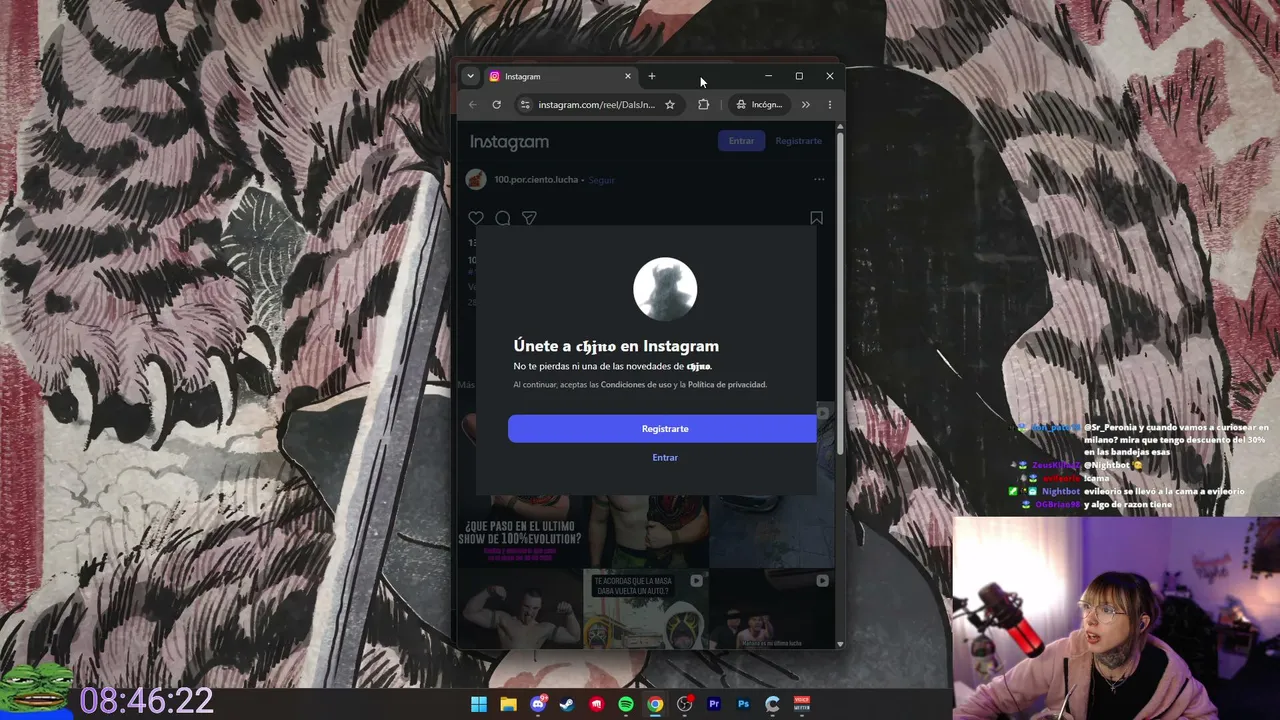Open Discord from the taskbar
Image resolution: width=1280 pixels, height=720 pixels.
coord(538,704)
